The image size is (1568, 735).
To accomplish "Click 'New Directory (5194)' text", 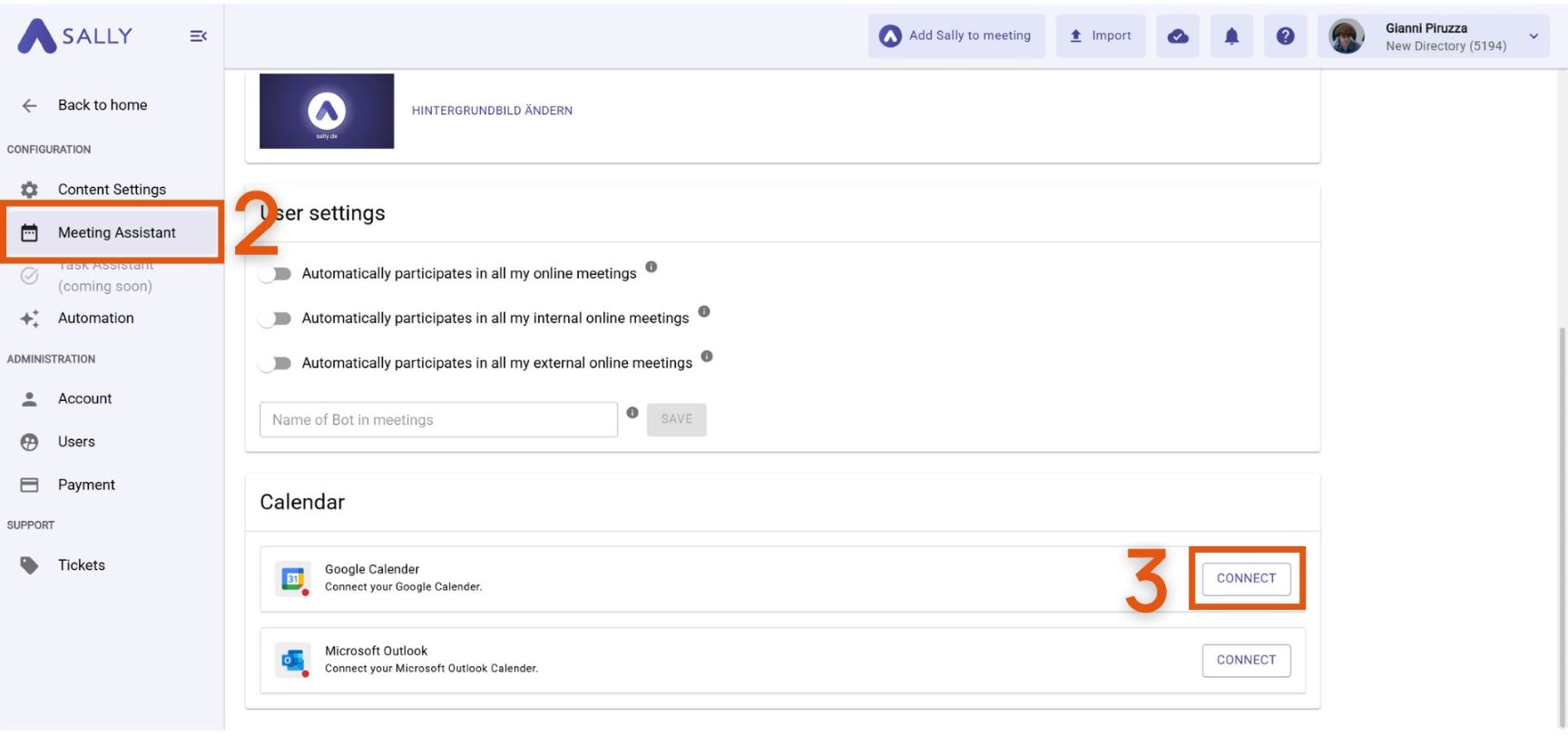I will point(1445,46).
